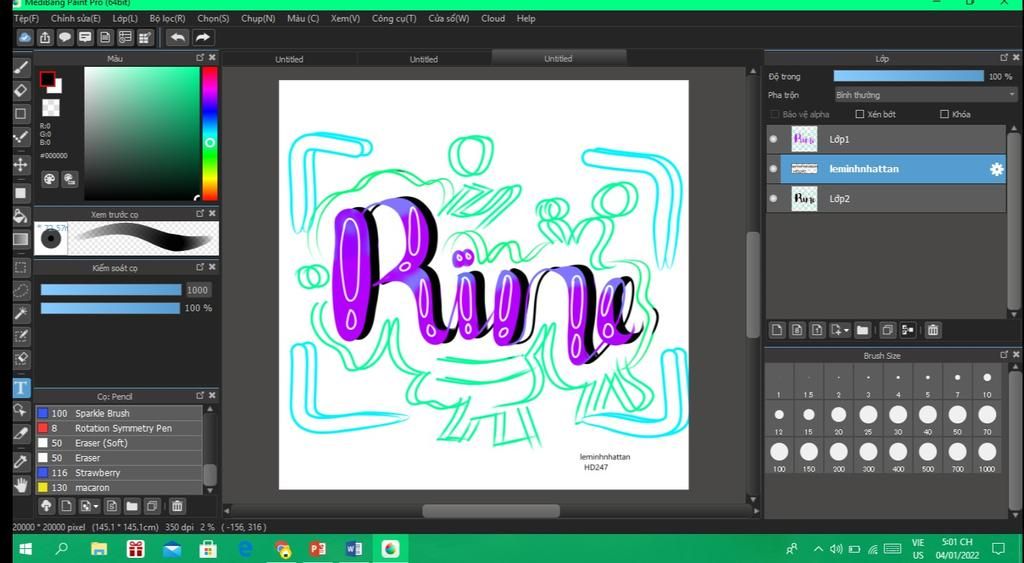Click the foreground black color swatch
The height and width of the screenshot is (563, 1024).
(47, 80)
